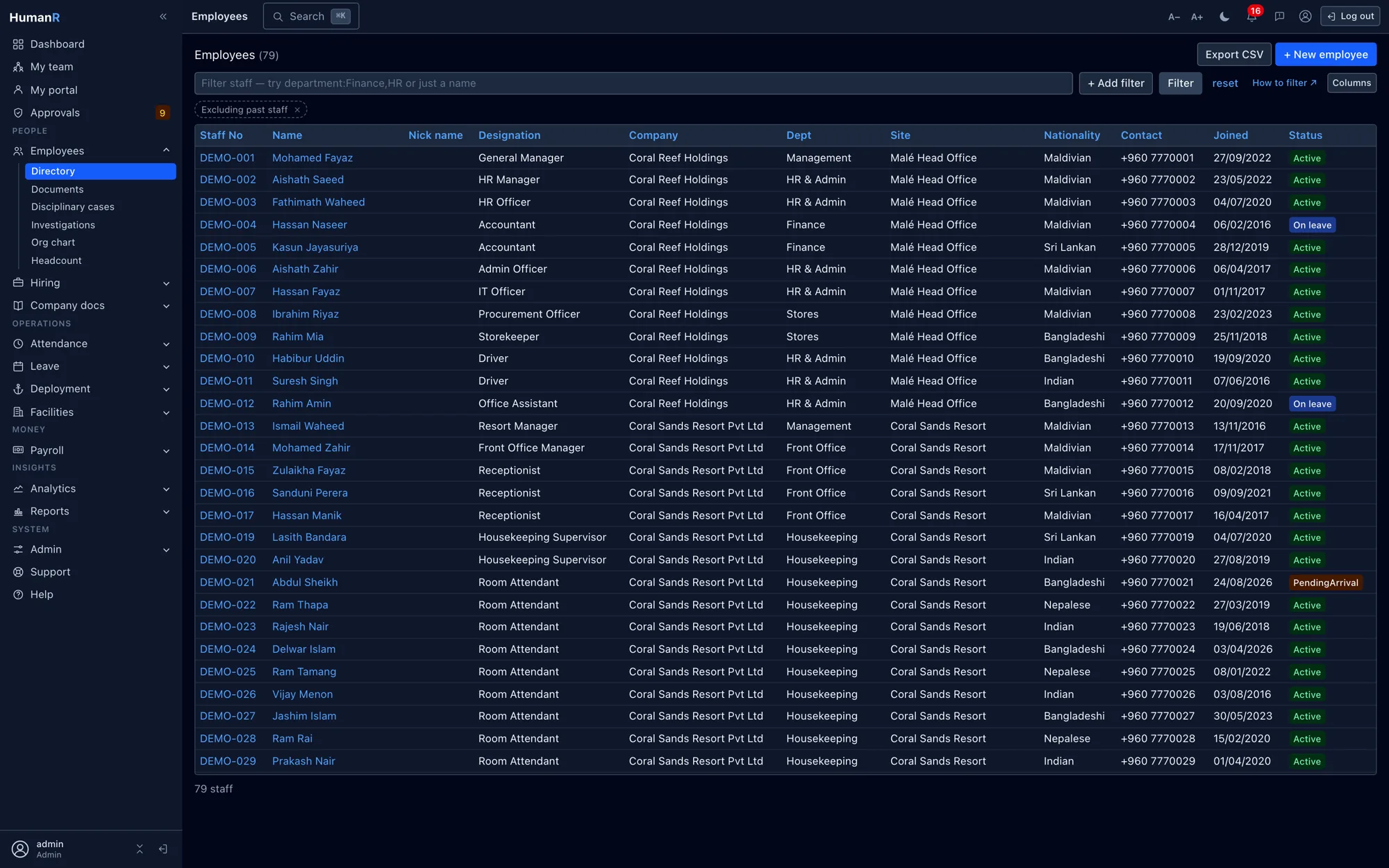Viewport: 1389px width, 868px height.
Task: Click the Employees people icon in sidebar
Action: click(18, 151)
